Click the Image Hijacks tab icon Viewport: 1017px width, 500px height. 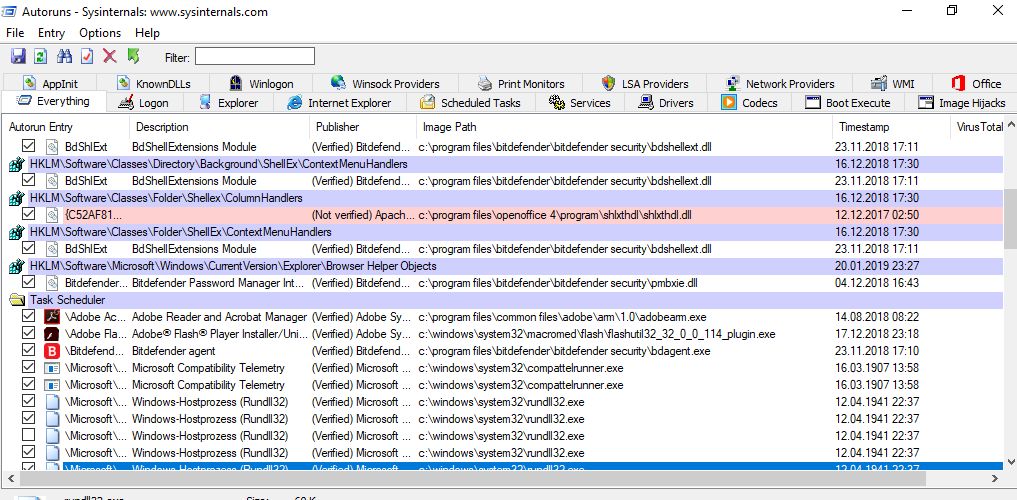[926, 102]
